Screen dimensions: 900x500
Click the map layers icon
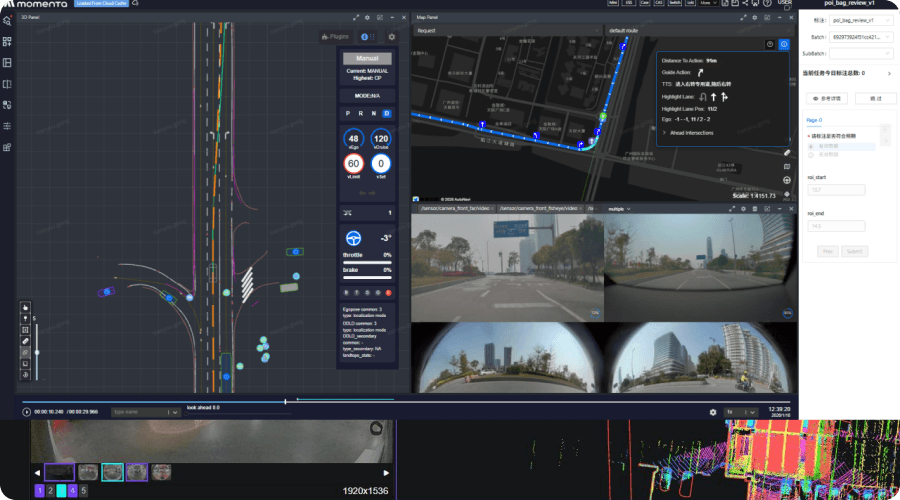(x=787, y=166)
